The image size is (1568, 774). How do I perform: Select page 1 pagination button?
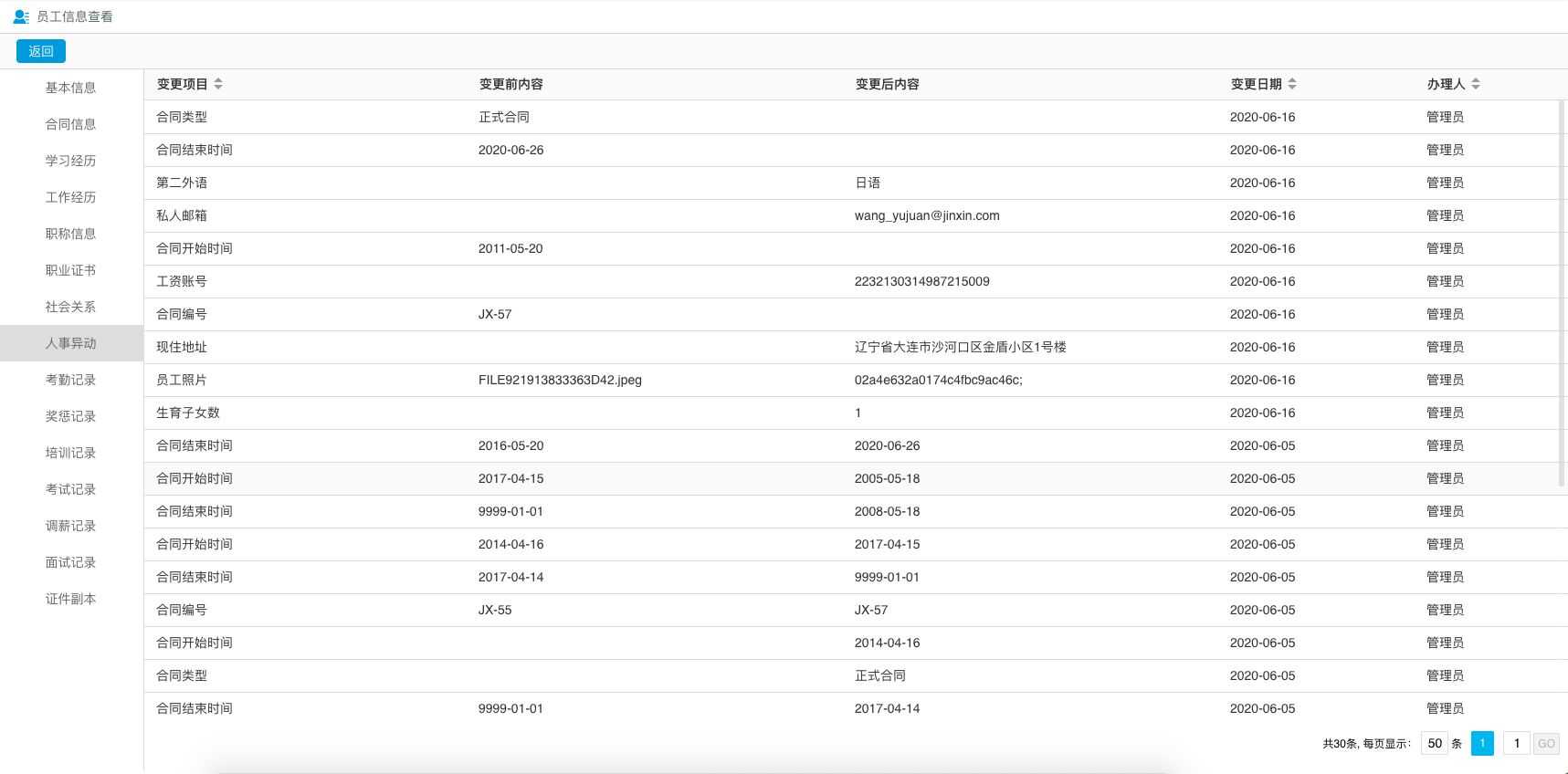coord(1482,743)
